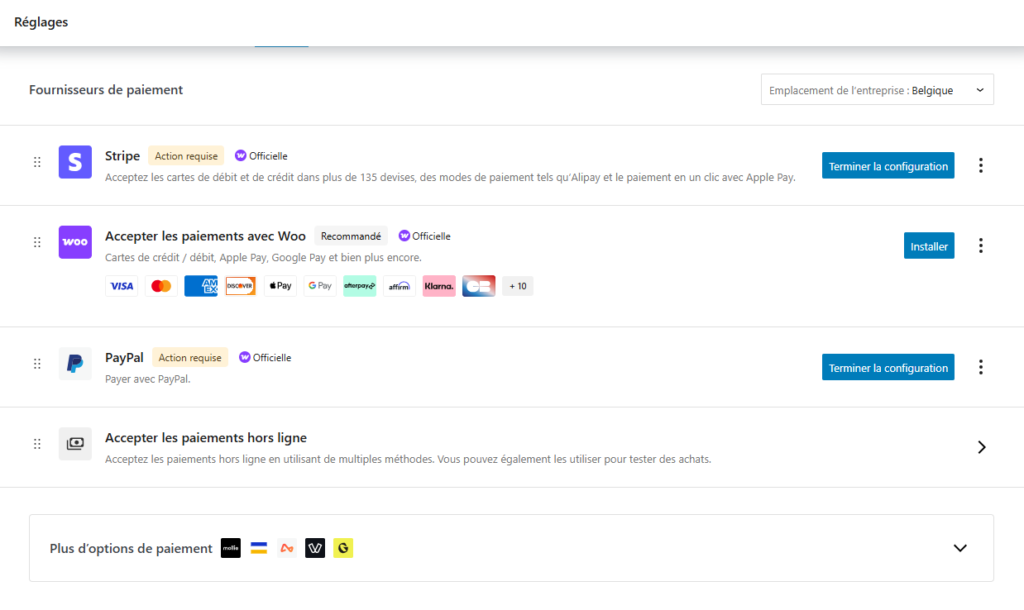
Task: Click the Afterpay icon
Action: pos(359,286)
